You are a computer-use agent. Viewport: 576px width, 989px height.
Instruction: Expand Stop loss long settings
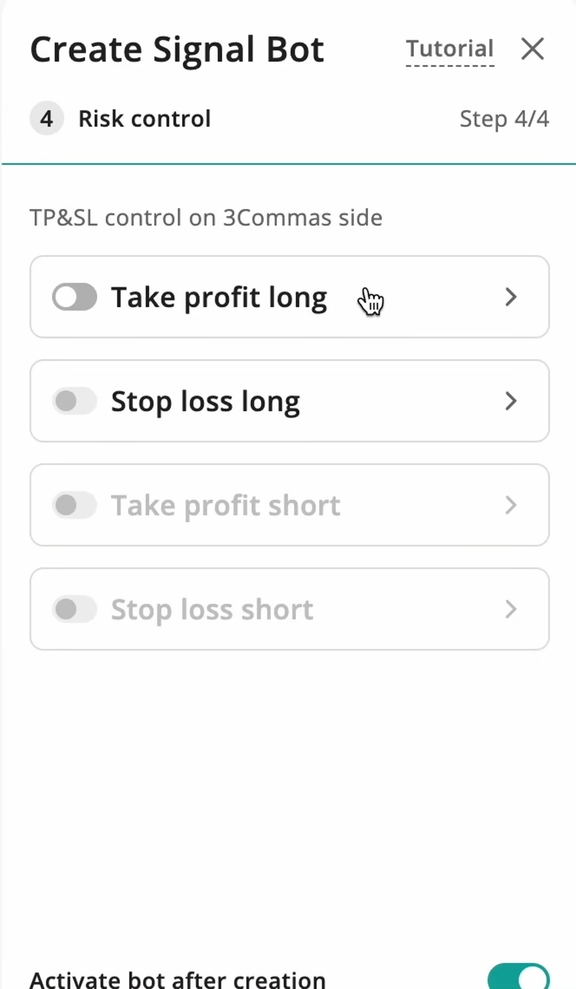click(x=510, y=401)
